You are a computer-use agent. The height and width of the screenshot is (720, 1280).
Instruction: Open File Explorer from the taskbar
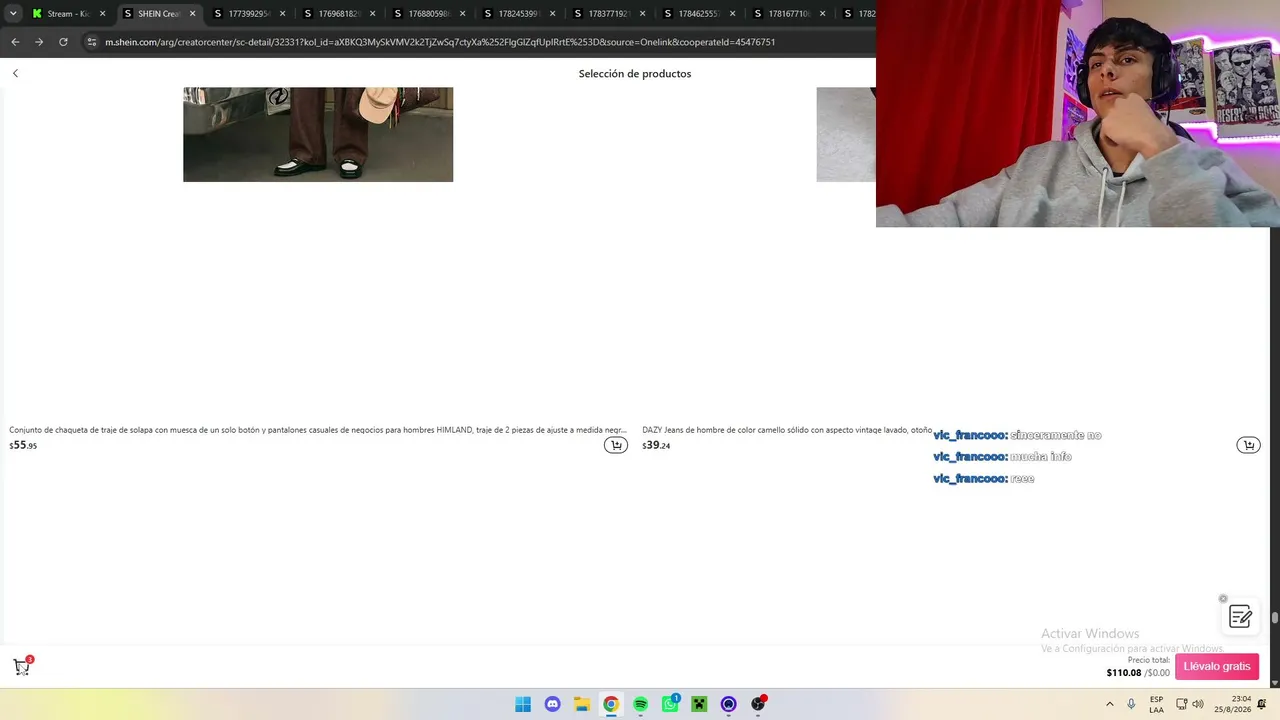click(x=582, y=704)
